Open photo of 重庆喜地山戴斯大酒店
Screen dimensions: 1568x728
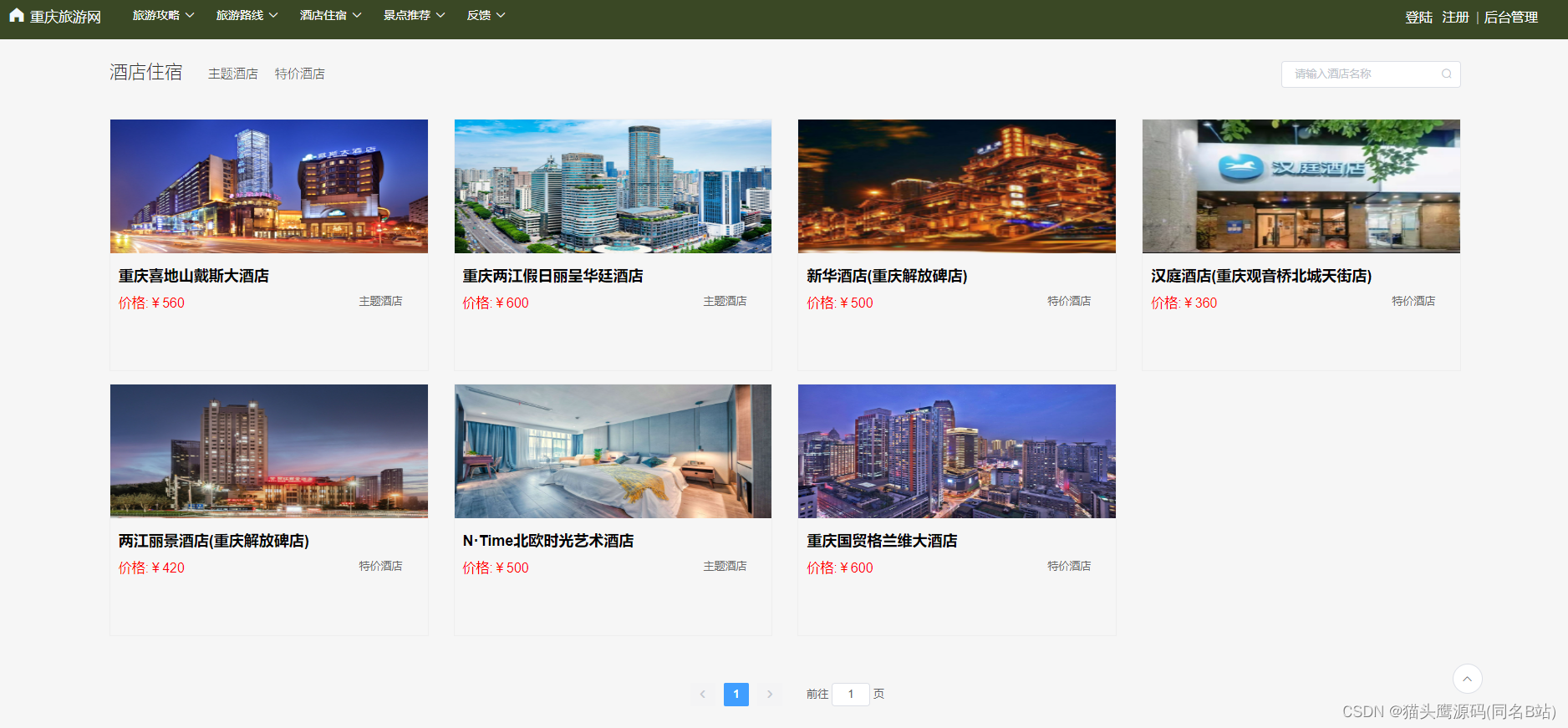(269, 186)
